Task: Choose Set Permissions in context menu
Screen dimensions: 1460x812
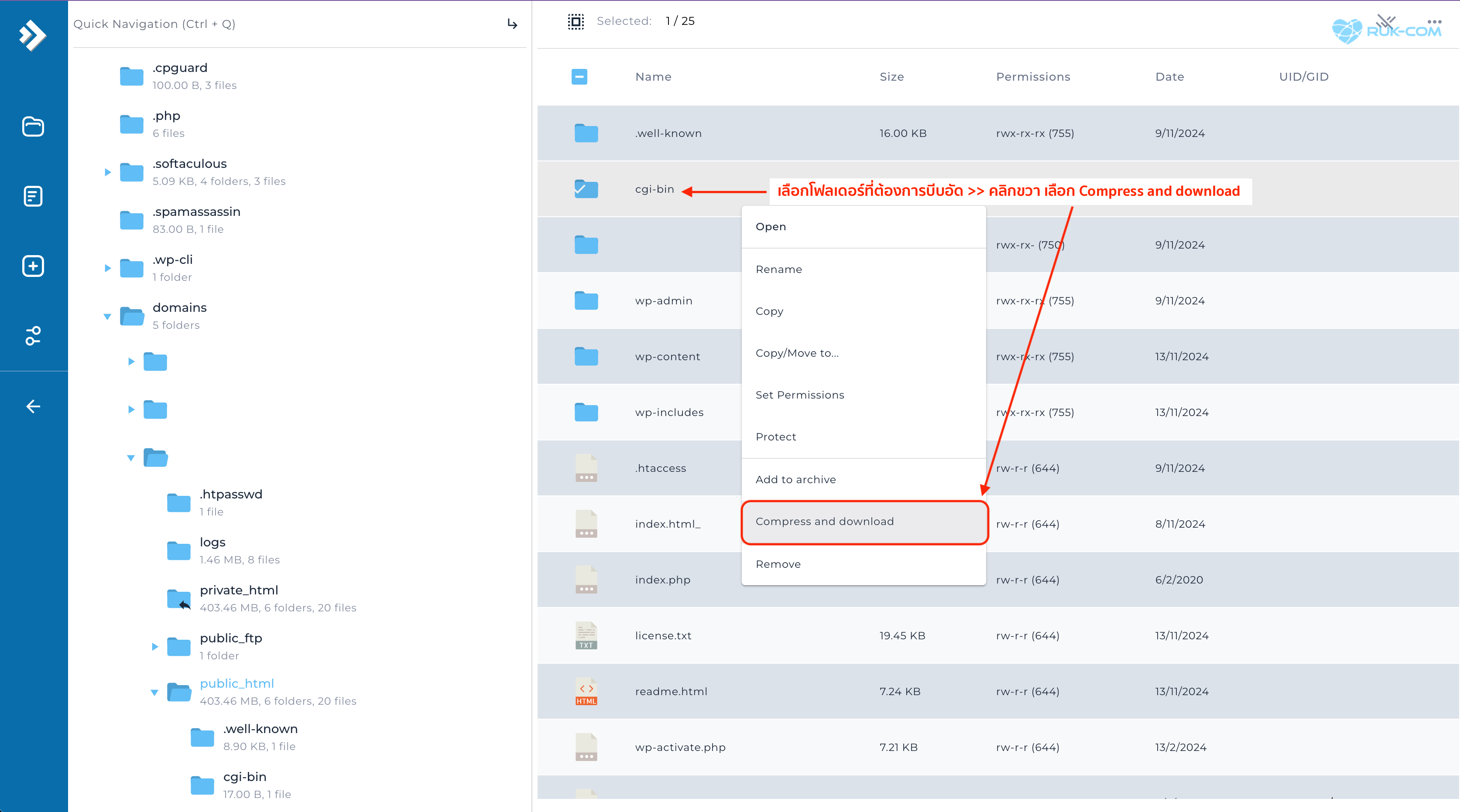Action: click(864, 395)
